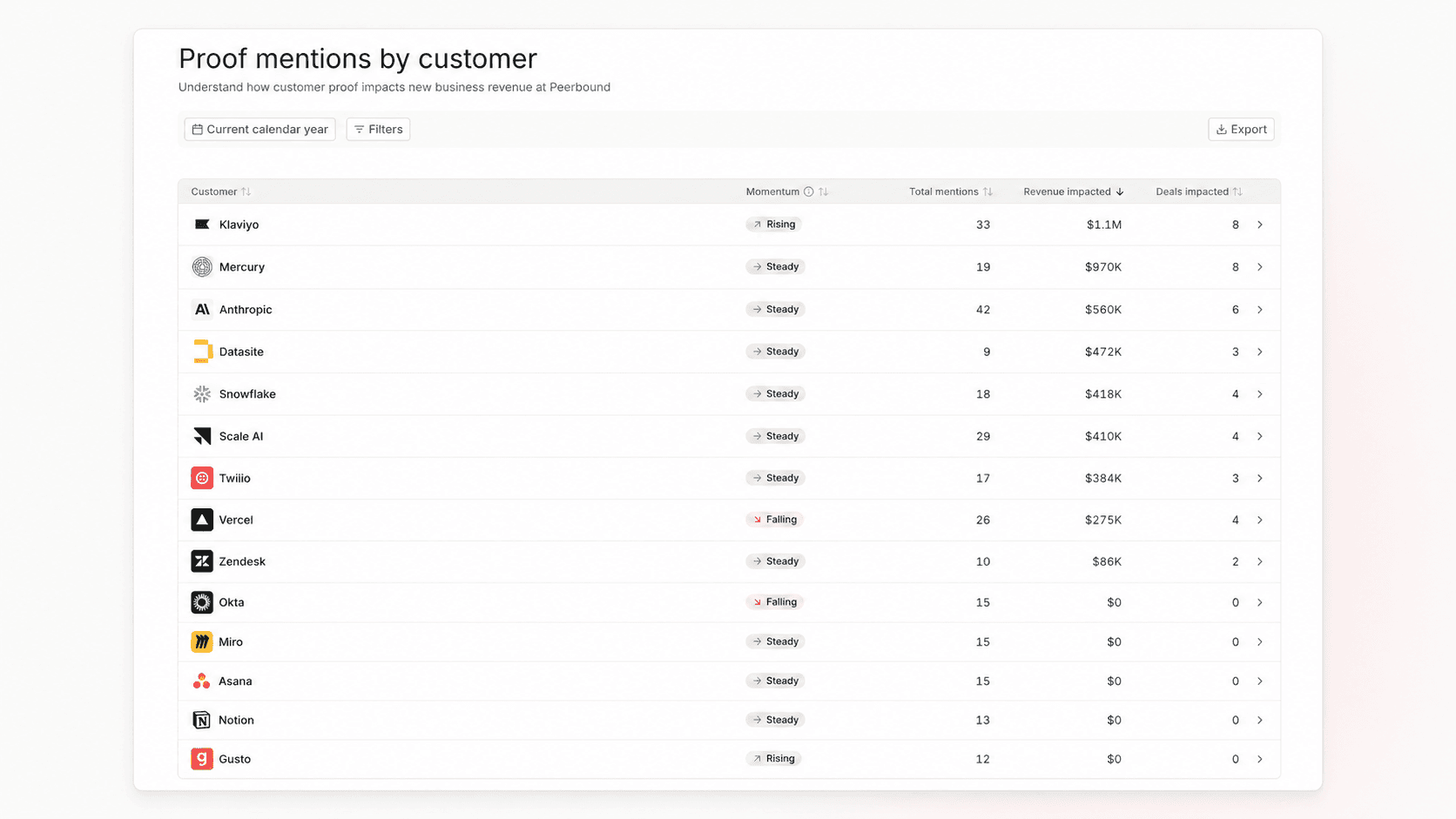Click the Notion logo icon
1456x819 pixels.
202,720
